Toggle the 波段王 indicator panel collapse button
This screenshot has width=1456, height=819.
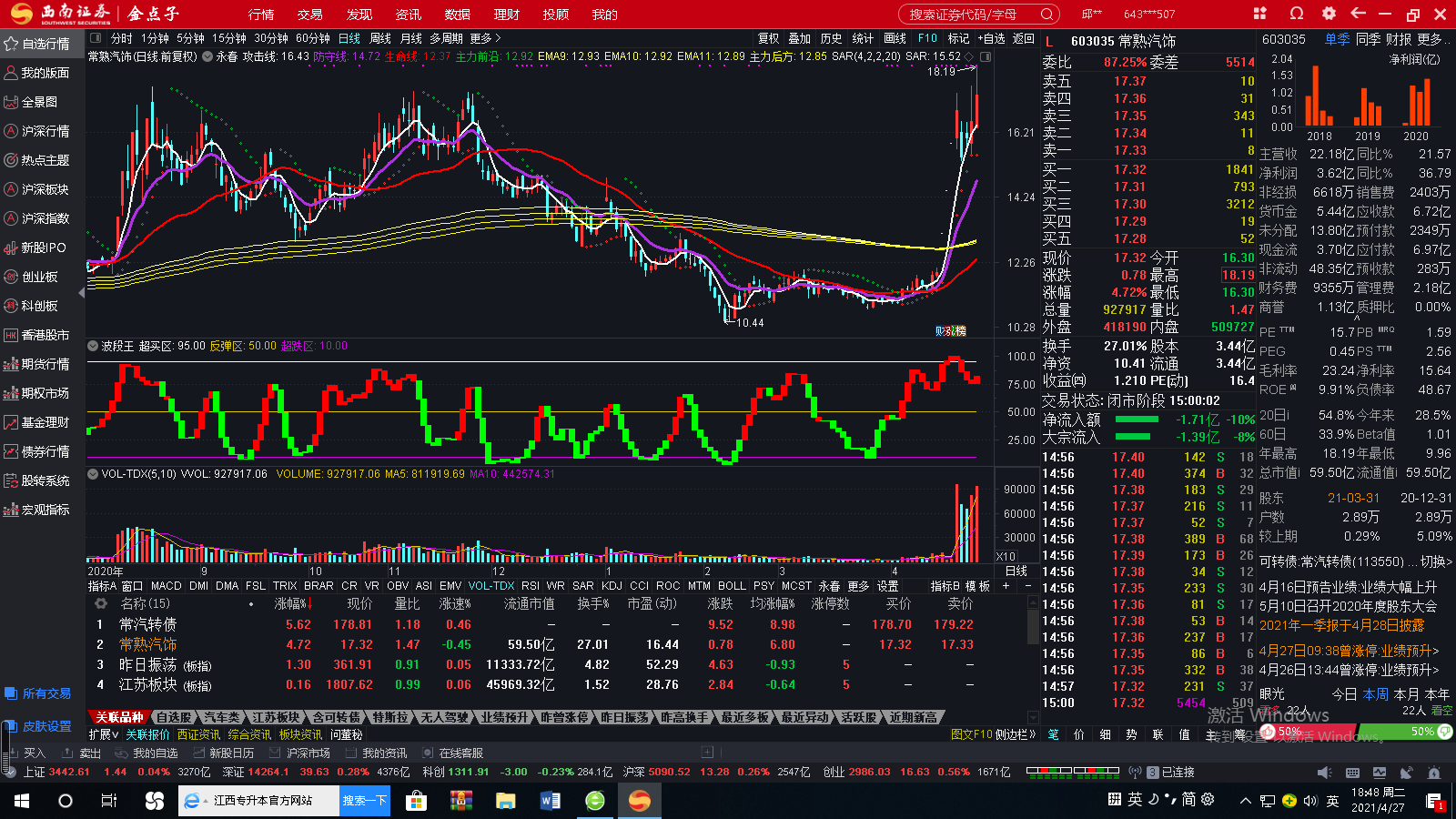pos(92,346)
